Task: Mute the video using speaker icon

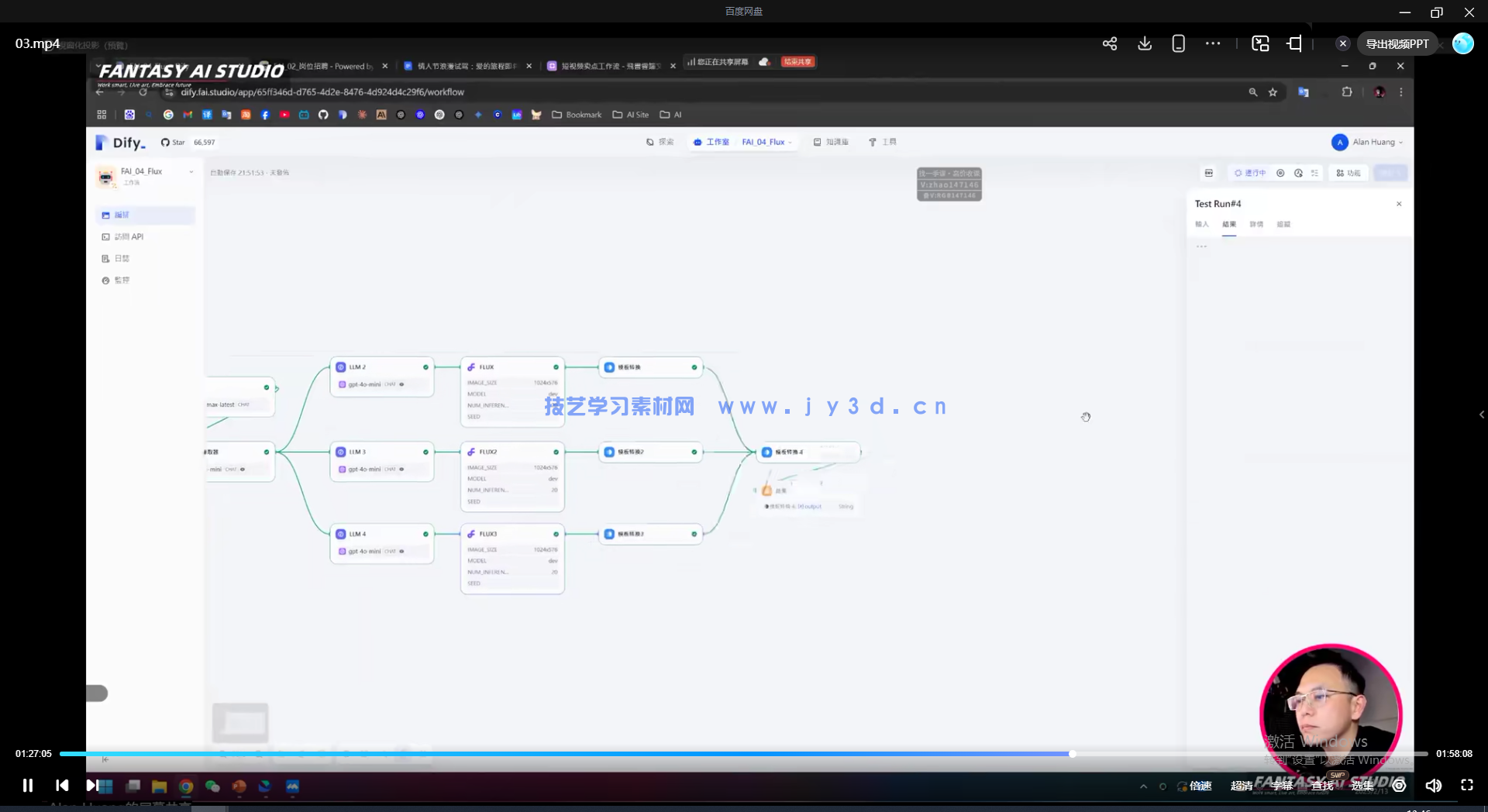Action: click(1433, 786)
